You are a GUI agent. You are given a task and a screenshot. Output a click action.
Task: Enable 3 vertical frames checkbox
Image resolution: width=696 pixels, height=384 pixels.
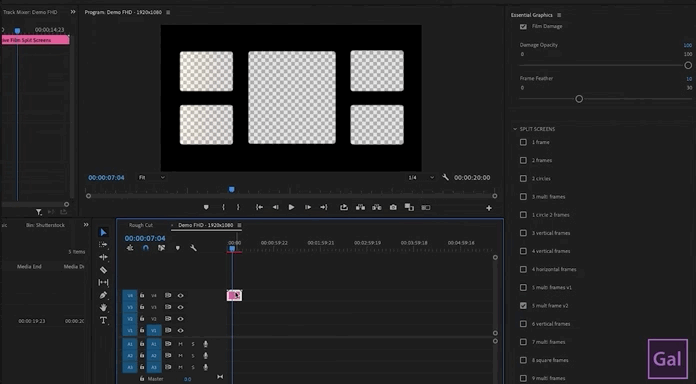pyautogui.click(x=523, y=233)
